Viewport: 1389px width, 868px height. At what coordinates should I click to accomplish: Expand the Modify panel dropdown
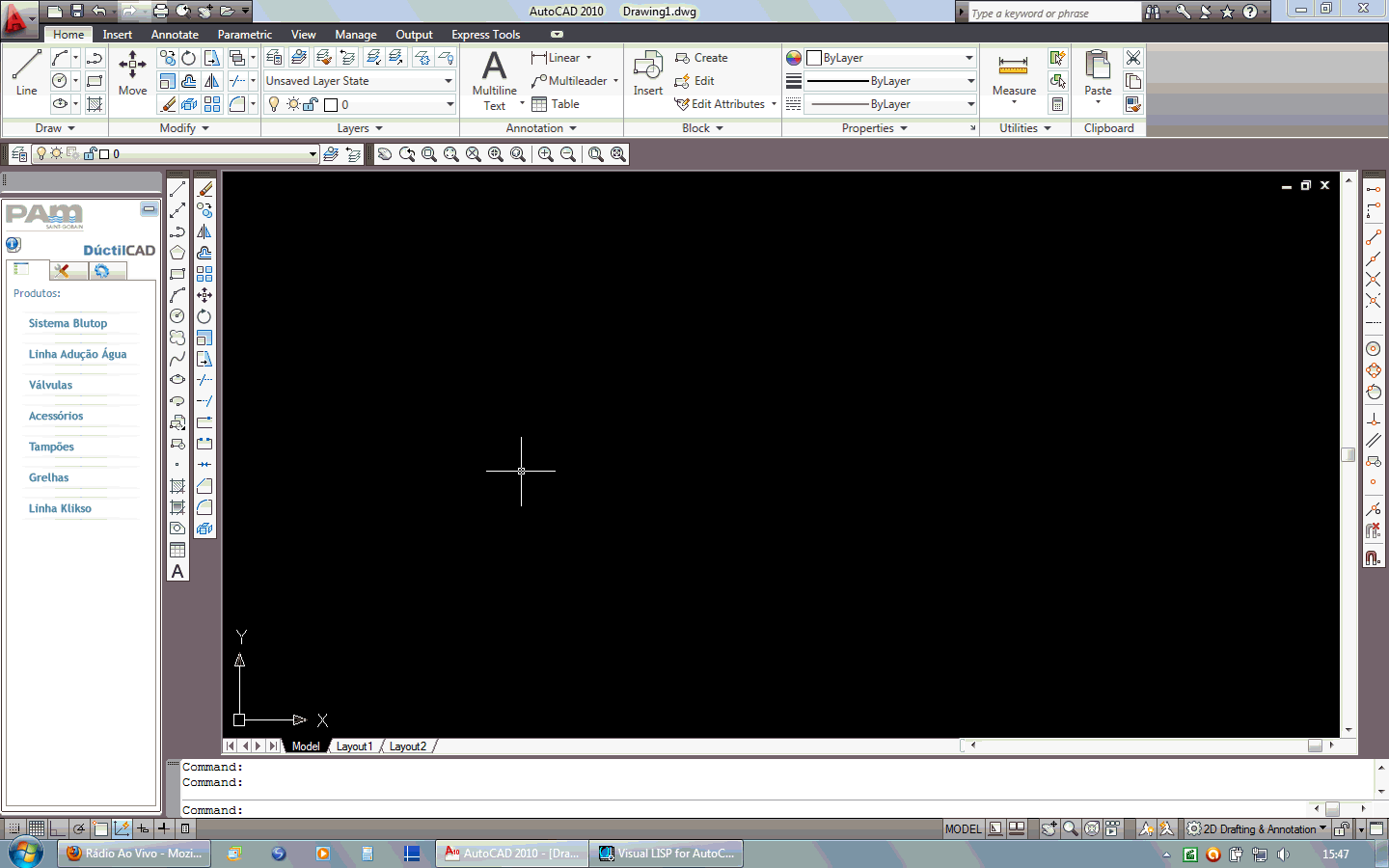coord(184,128)
